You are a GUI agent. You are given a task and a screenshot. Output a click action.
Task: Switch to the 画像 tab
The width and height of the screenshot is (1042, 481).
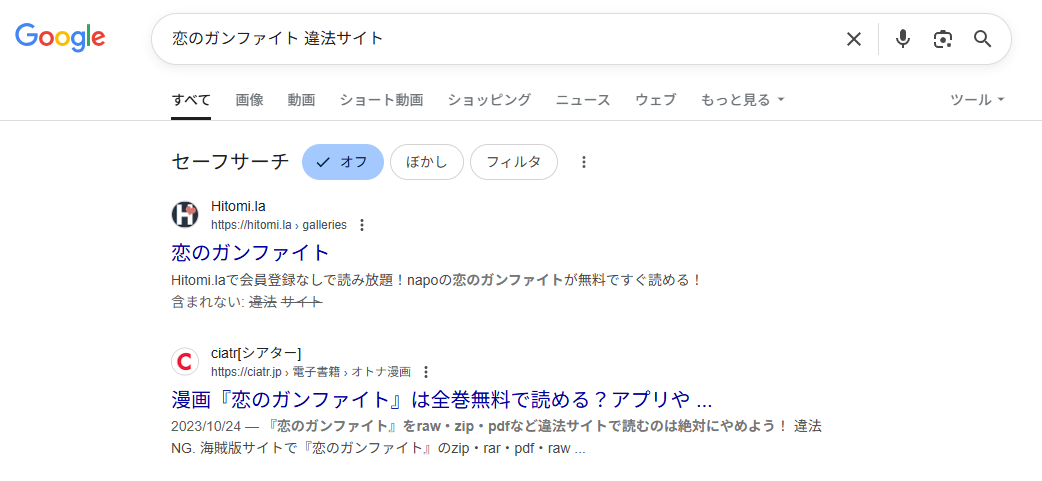[x=249, y=100]
